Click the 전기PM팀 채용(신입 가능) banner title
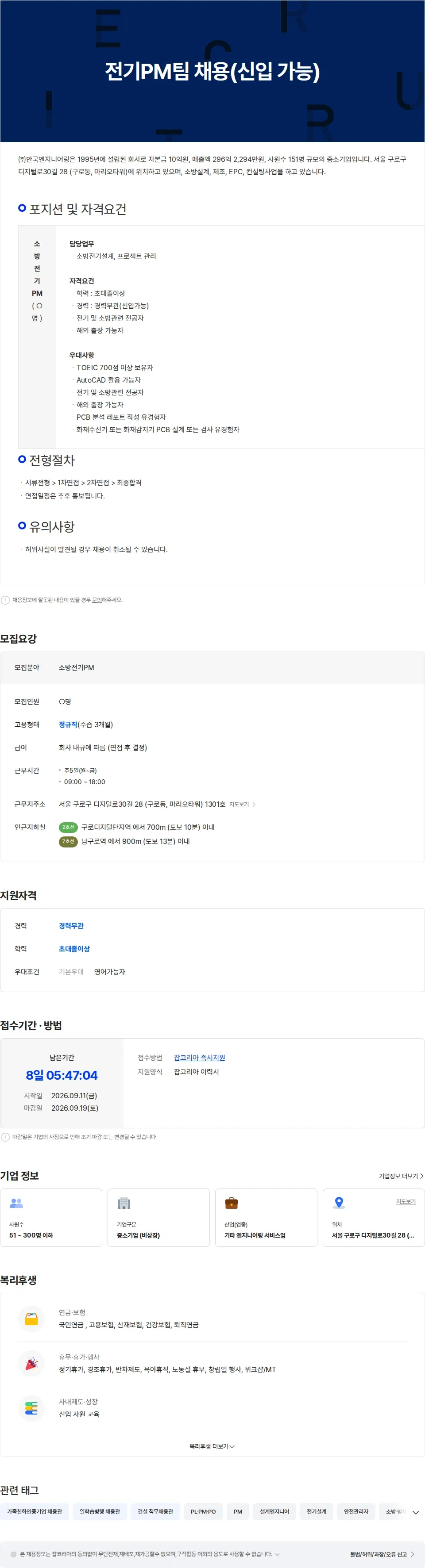Screen dimensions: 425x1568 pos(212,71)
